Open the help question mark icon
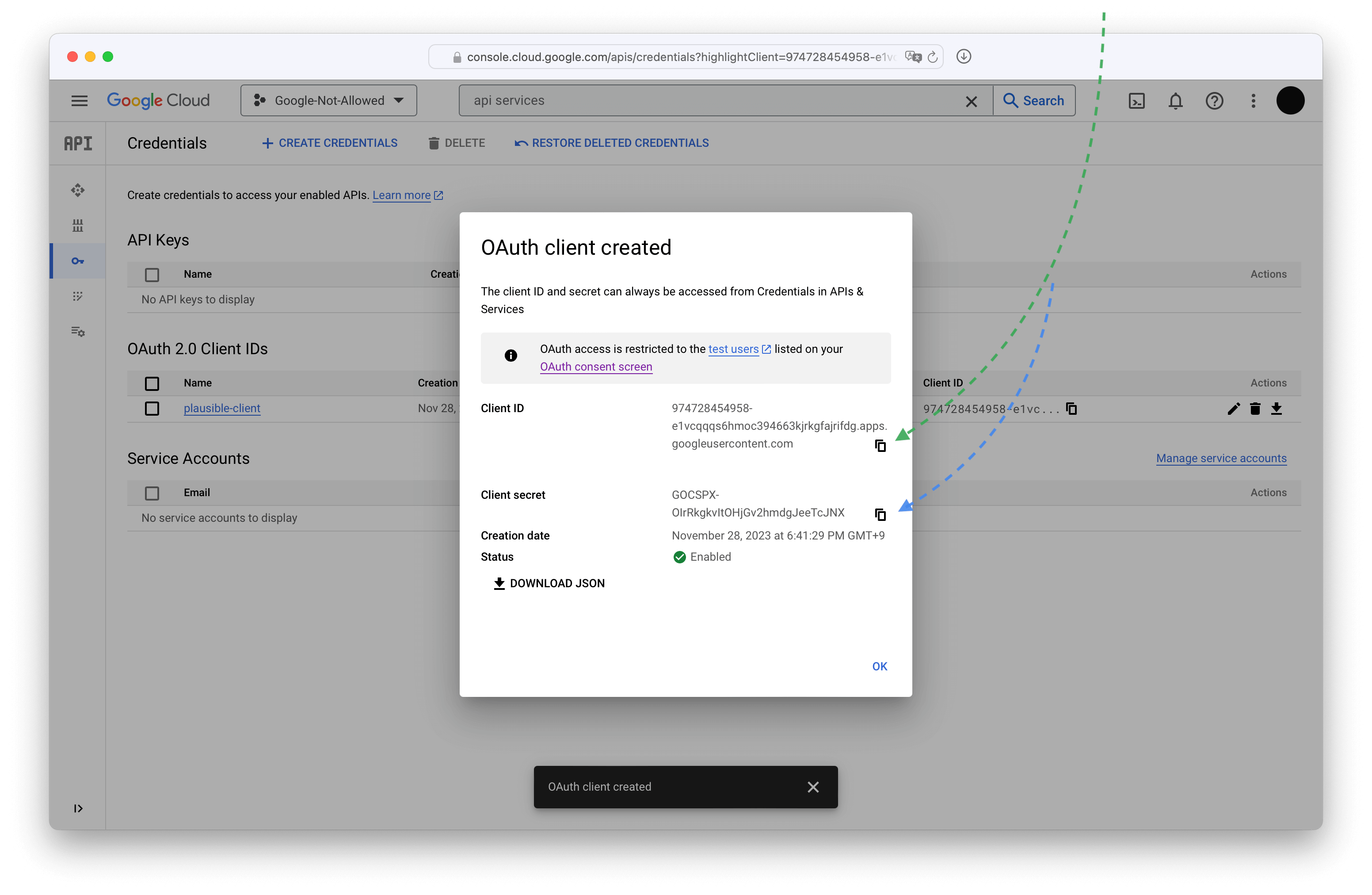This screenshot has height=895, width=1372. tap(1214, 101)
